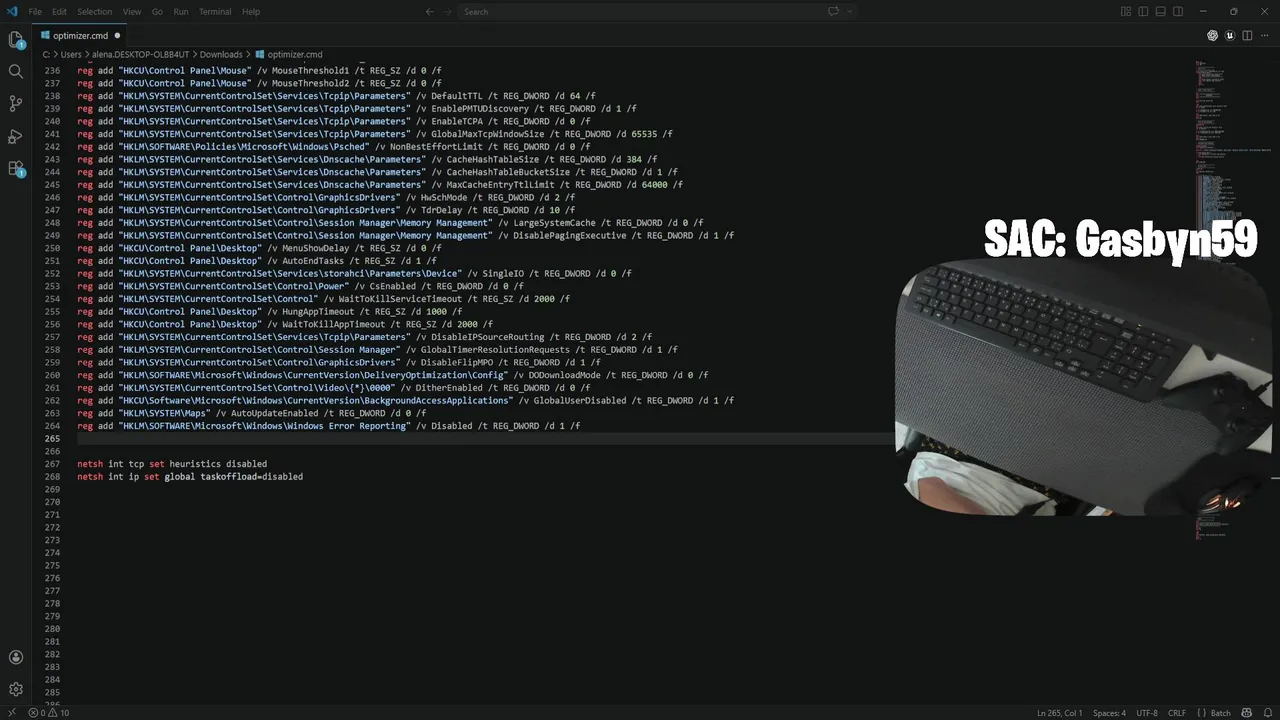The image size is (1280, 720).
Task: Open the Help menu
Action: tap(251, 11)
